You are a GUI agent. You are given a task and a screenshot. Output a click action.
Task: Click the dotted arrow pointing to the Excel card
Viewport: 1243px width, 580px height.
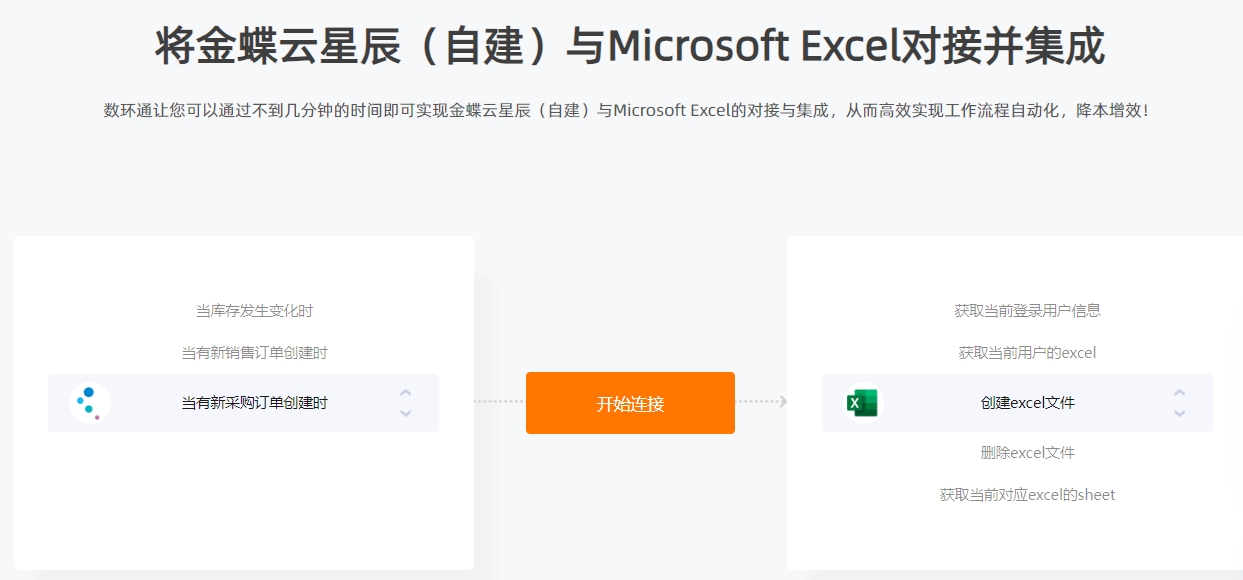pos(762,402)
